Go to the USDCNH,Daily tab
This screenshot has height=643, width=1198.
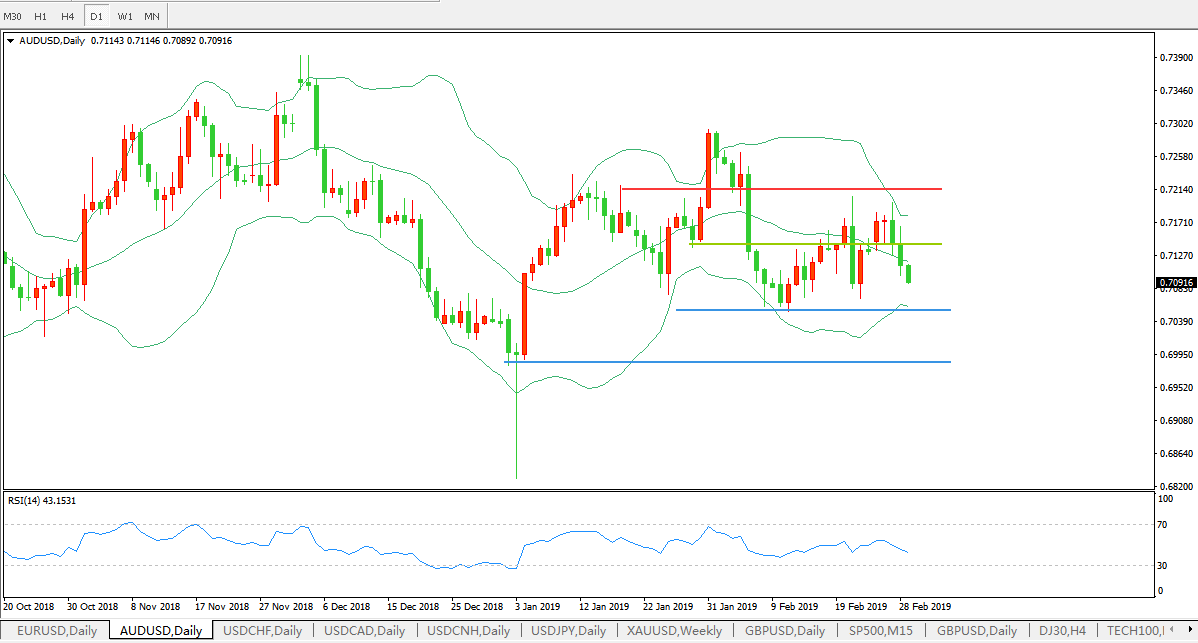tap(468, 631)
